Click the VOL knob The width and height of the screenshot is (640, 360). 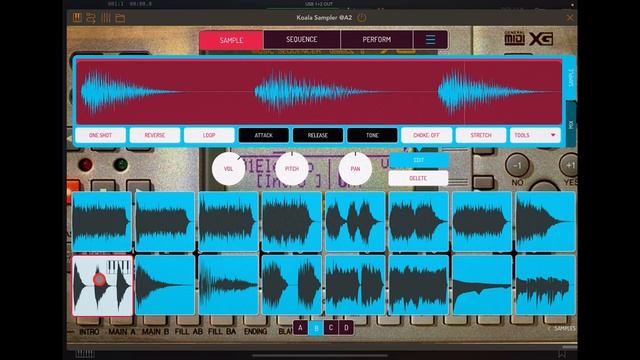coord(228,169)
